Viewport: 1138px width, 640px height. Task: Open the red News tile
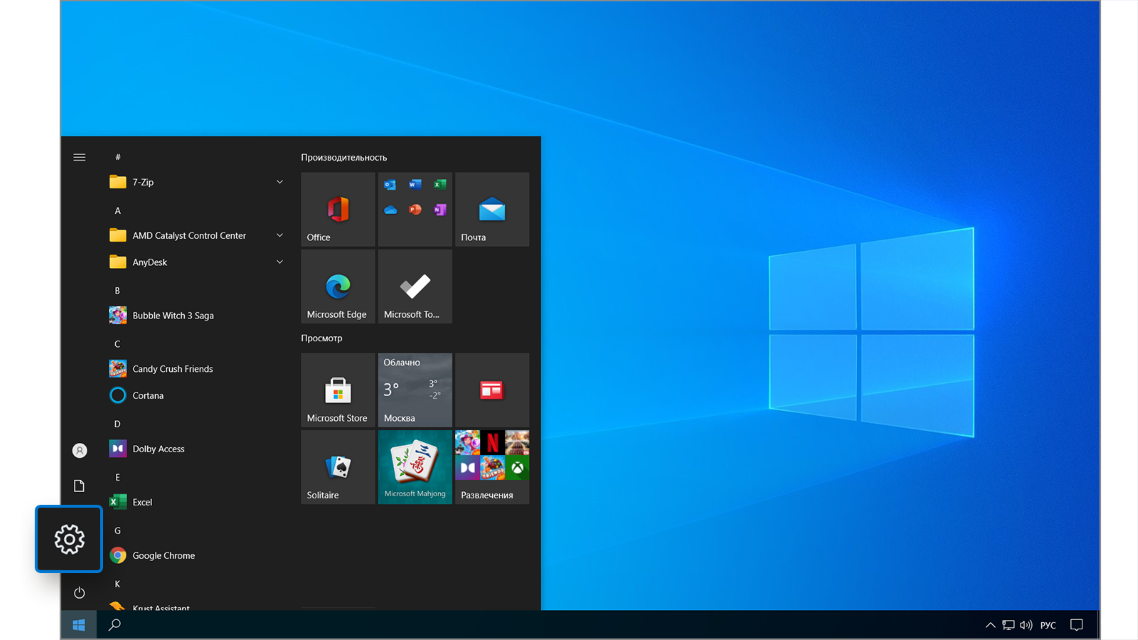tap(492, 390)
